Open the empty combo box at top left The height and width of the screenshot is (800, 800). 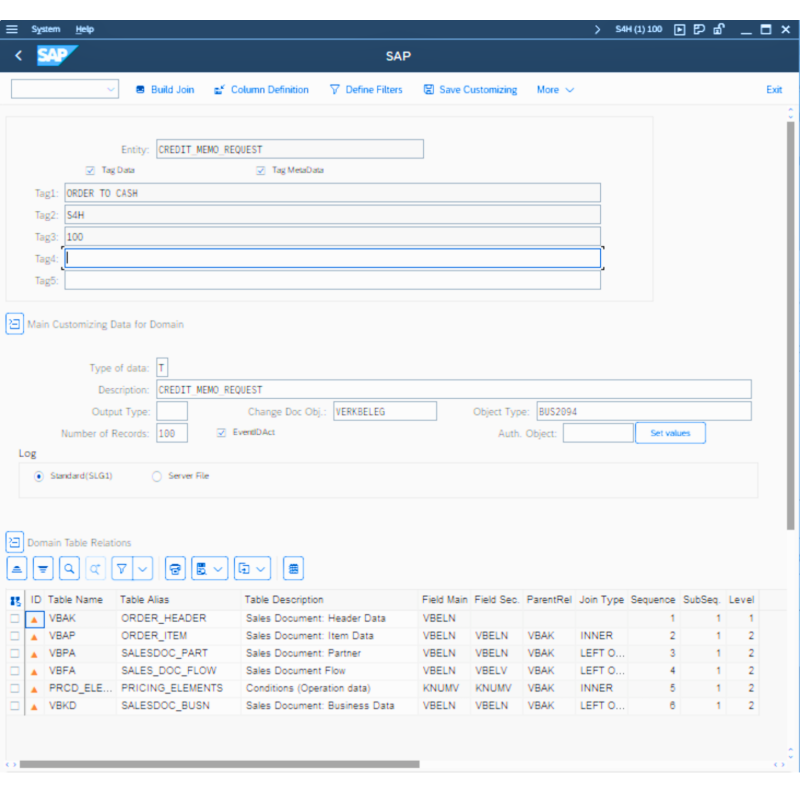click(64, 89)
